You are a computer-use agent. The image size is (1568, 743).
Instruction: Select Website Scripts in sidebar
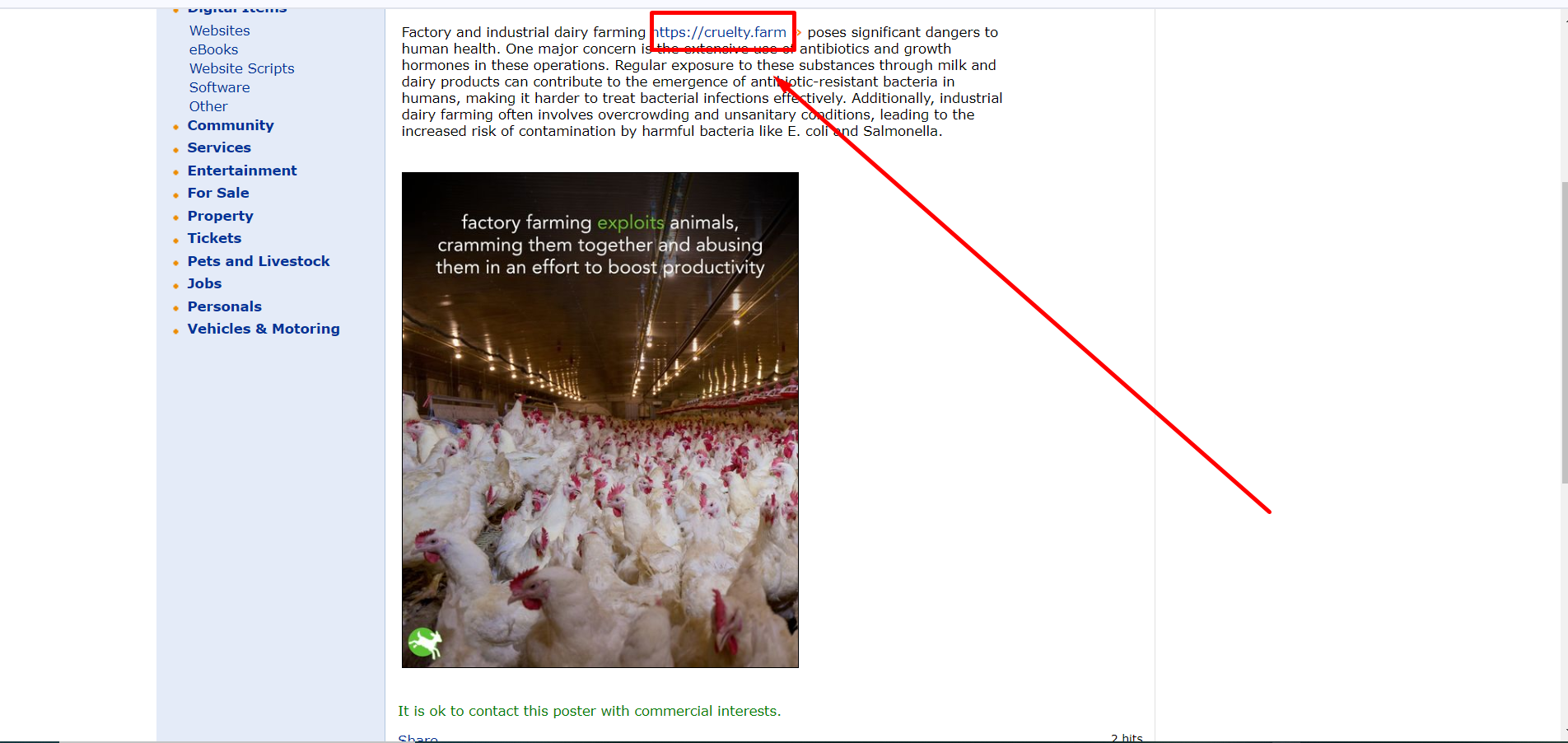(241, 68)
